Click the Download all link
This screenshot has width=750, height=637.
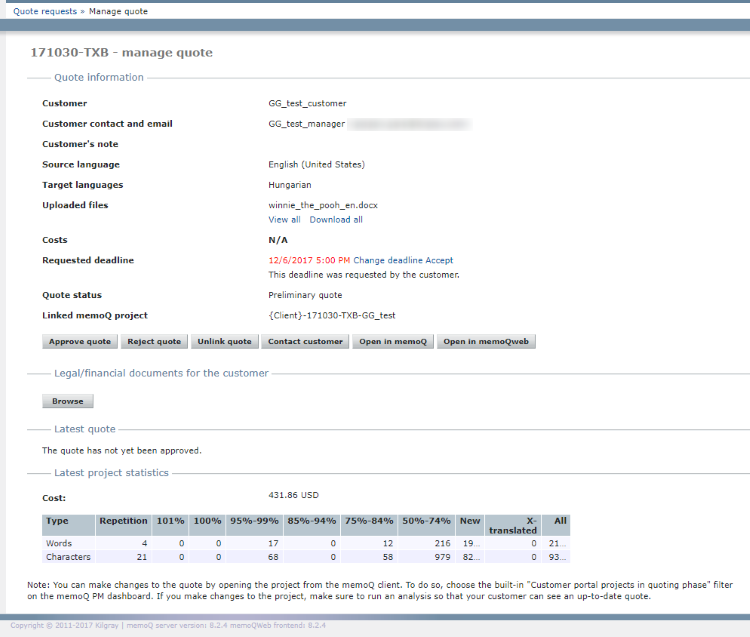(x=336, y=219)
